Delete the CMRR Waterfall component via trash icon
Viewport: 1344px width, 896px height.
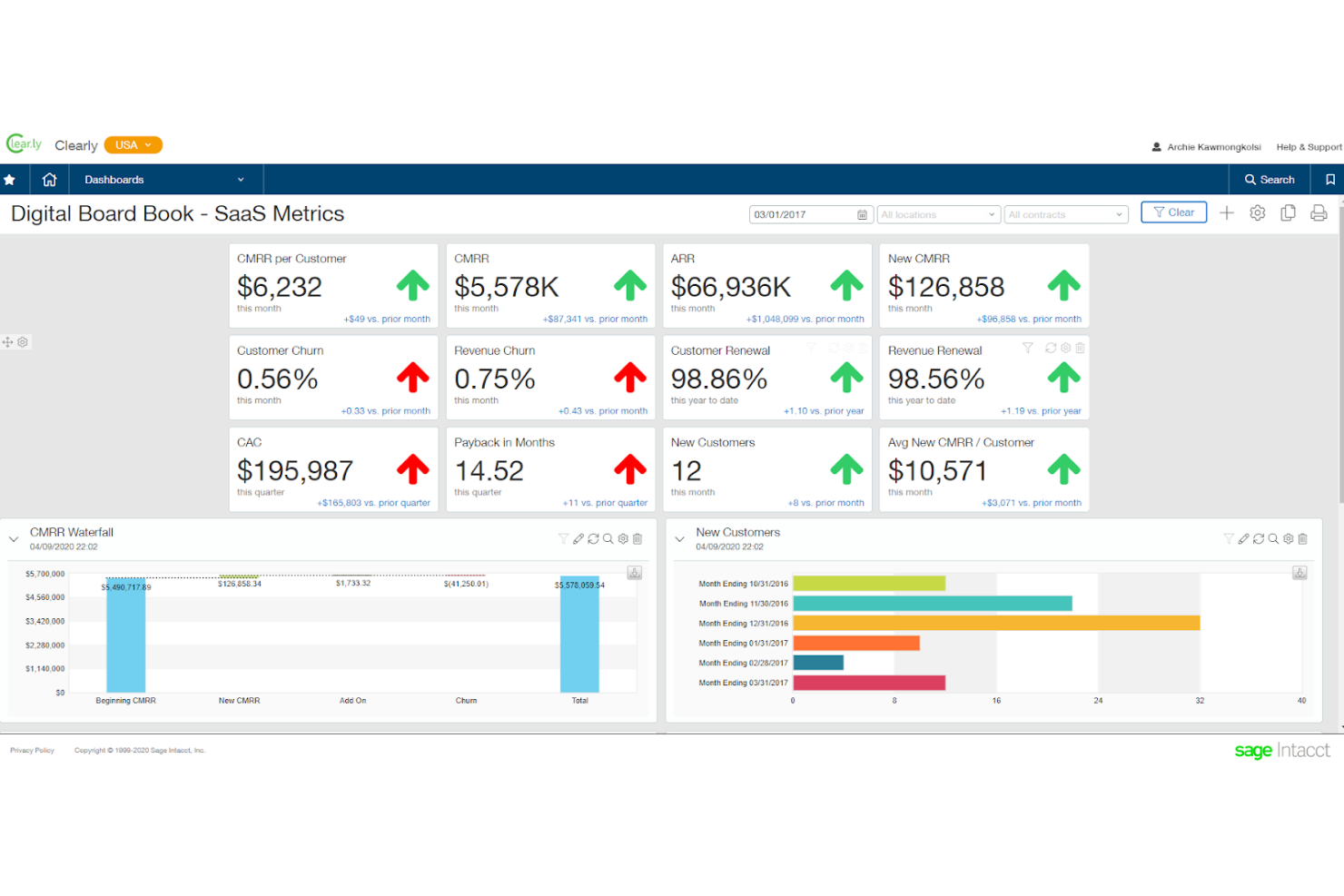(x=637, y=538)
